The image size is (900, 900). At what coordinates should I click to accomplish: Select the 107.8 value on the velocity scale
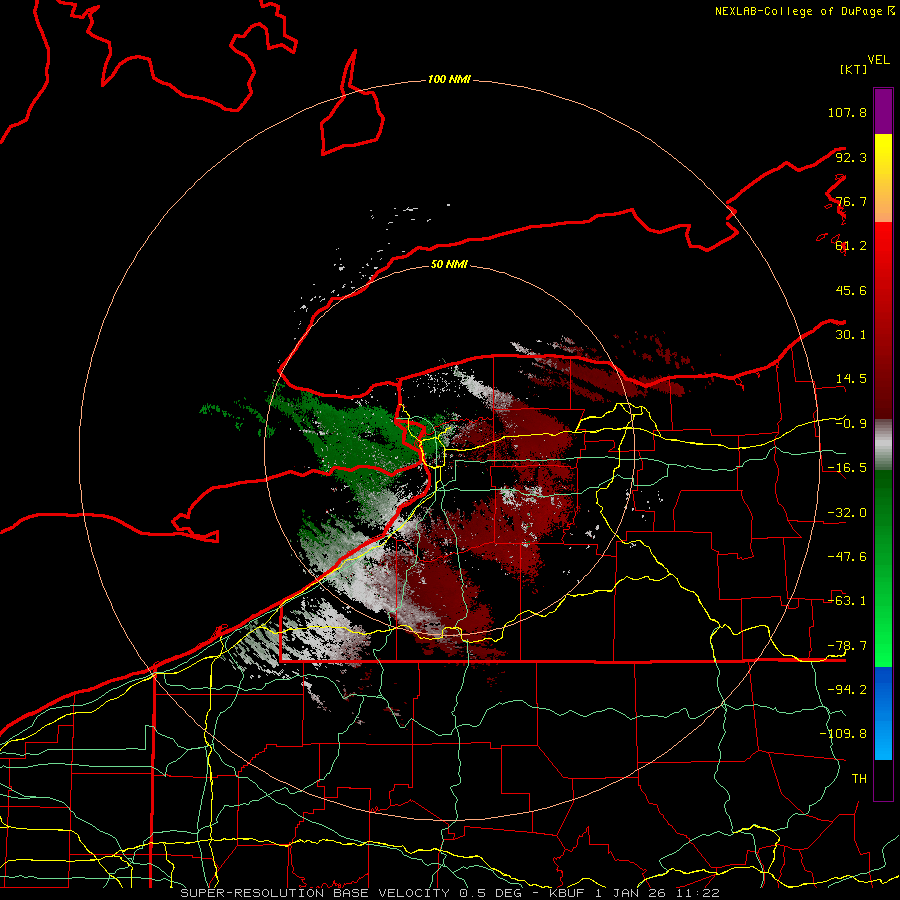(847, 112)
